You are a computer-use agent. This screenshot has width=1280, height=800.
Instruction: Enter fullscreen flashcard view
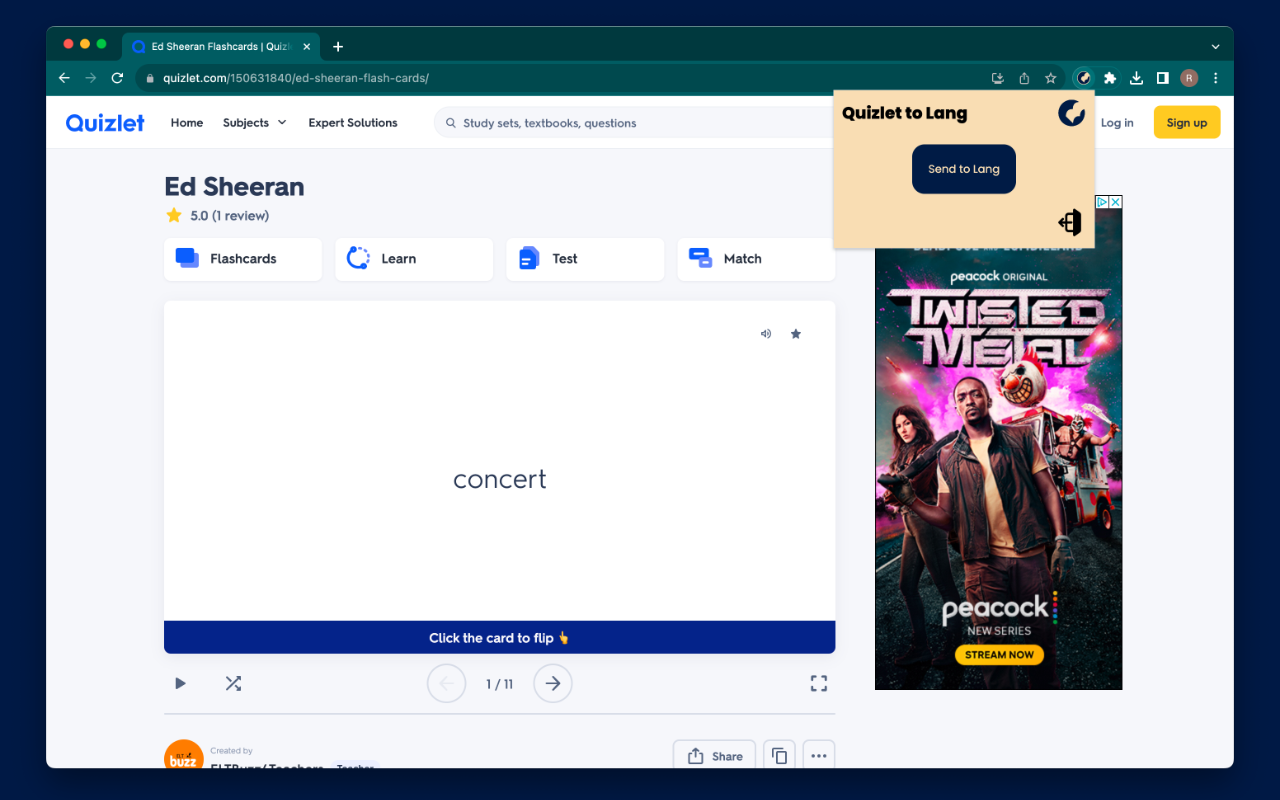818,683
